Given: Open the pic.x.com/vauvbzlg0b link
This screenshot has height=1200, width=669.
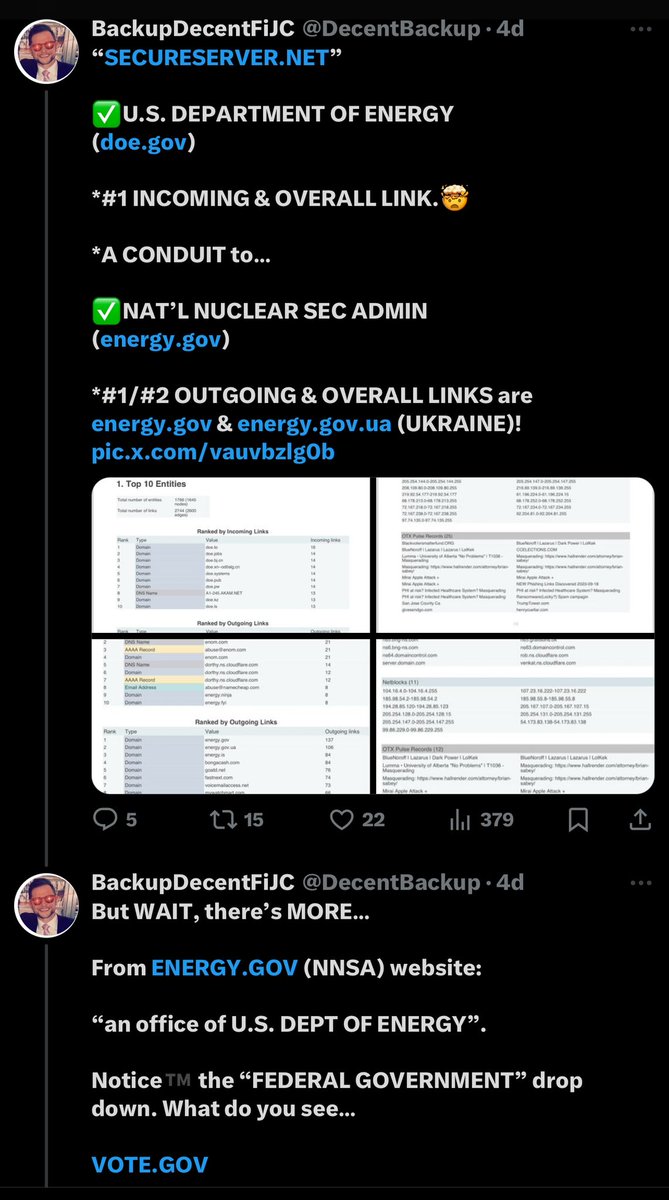Looking at the screenshot, I should click(213, 452).
